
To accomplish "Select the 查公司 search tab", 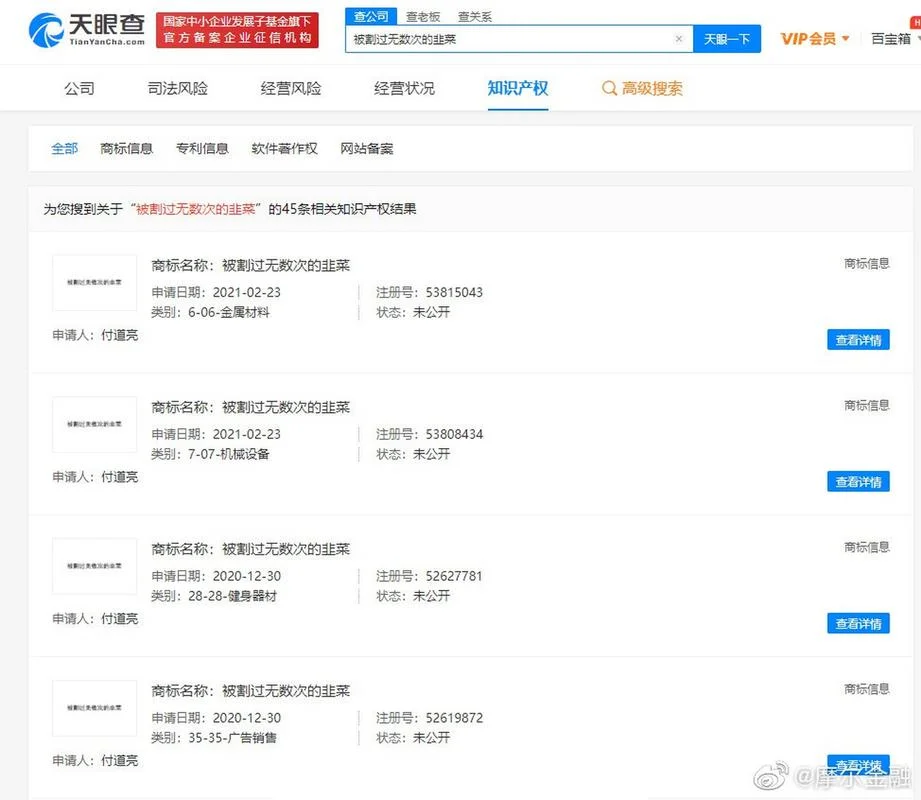I will (371, 16).
